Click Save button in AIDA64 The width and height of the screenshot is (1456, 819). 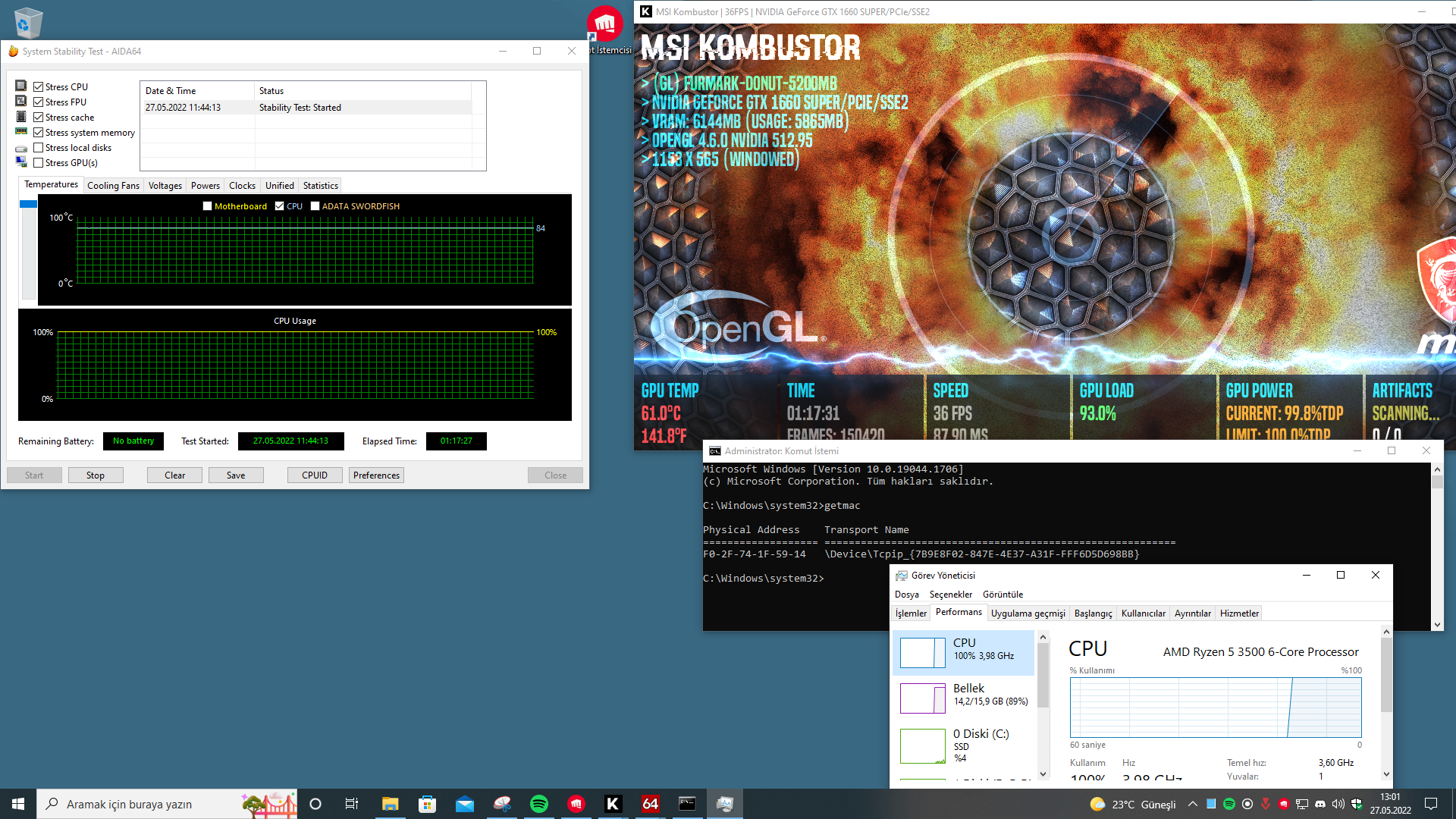[x=236, y=475]
